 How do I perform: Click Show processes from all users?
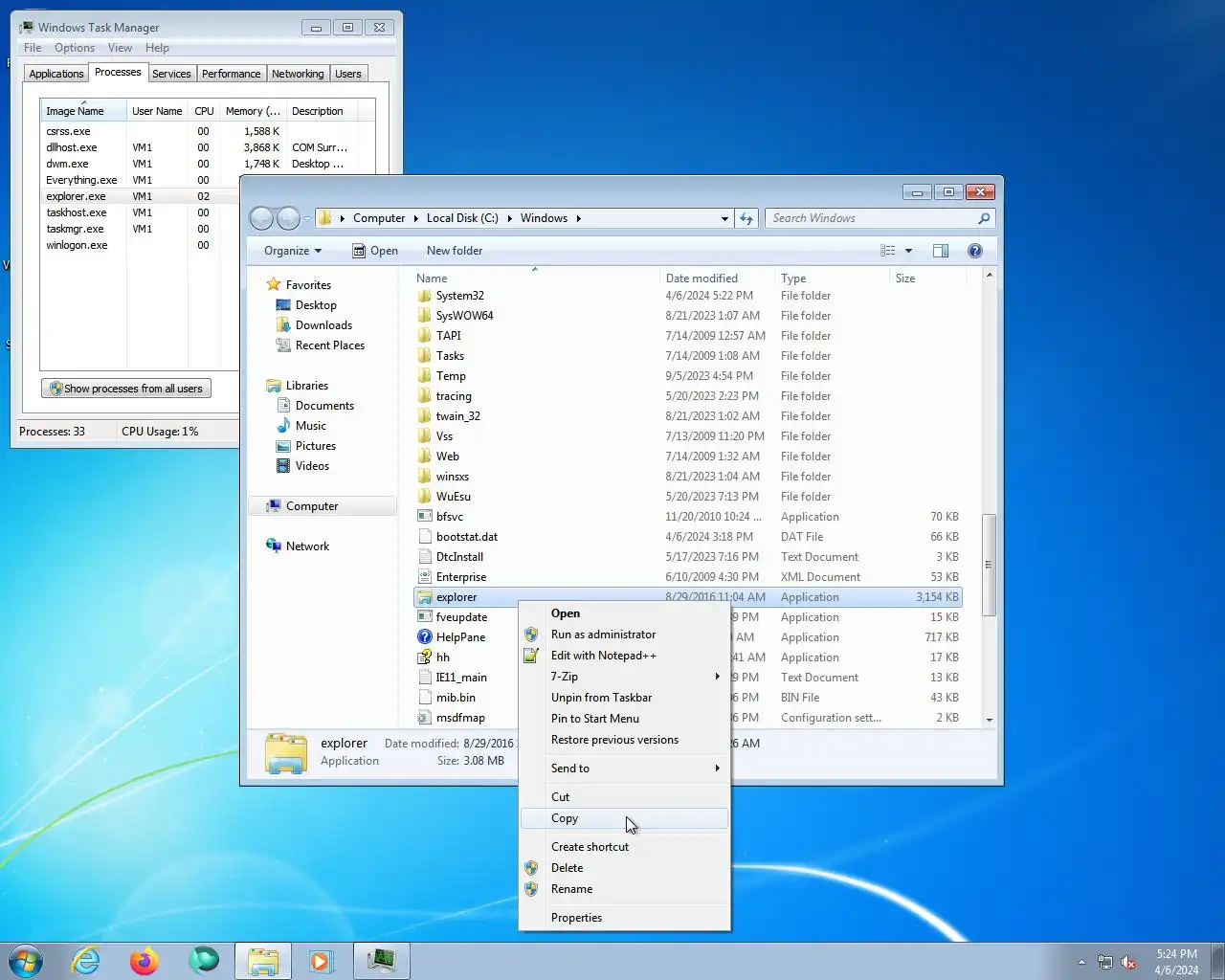[126, 389]
